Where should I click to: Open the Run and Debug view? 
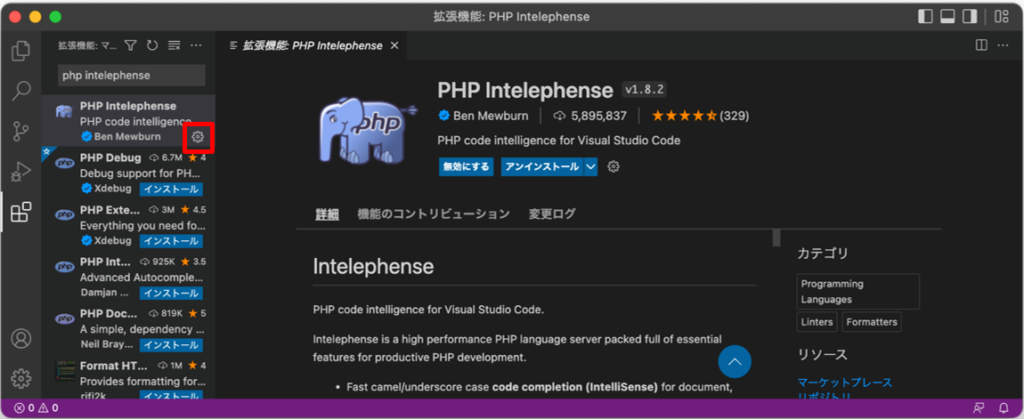pos(22,172)
